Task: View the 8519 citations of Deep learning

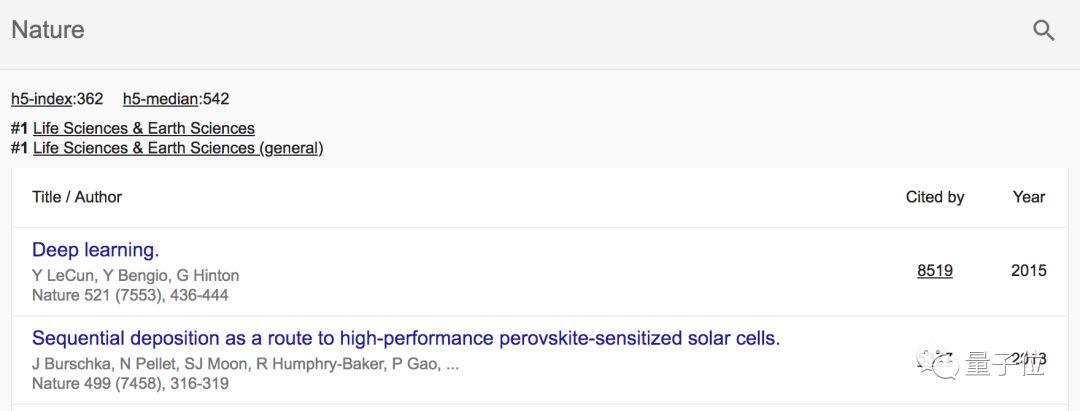Action: point(935,271)
